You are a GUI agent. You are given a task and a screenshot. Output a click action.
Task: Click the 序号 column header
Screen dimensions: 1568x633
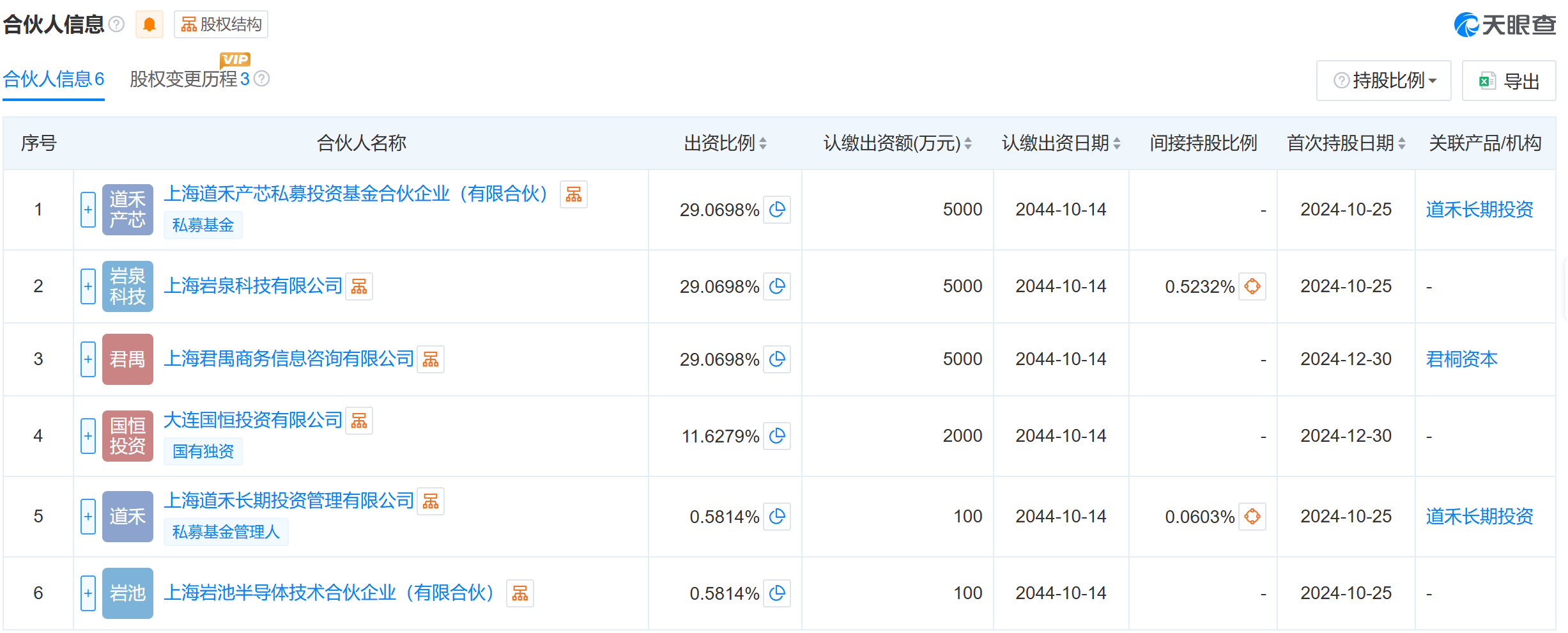(38, 143)
